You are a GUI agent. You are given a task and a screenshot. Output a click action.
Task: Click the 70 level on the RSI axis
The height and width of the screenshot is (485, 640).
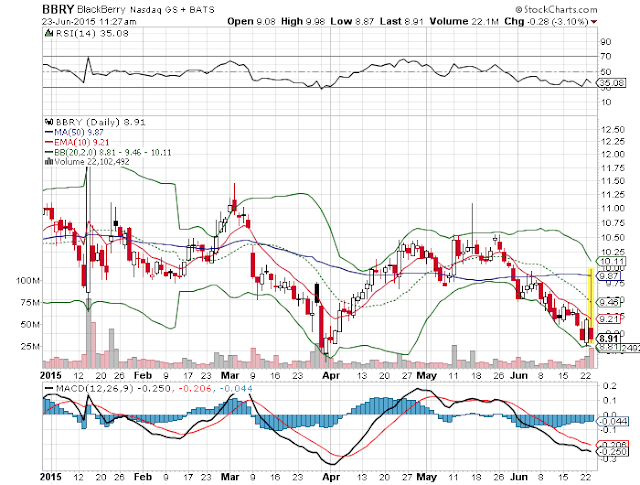click(606, 56)
